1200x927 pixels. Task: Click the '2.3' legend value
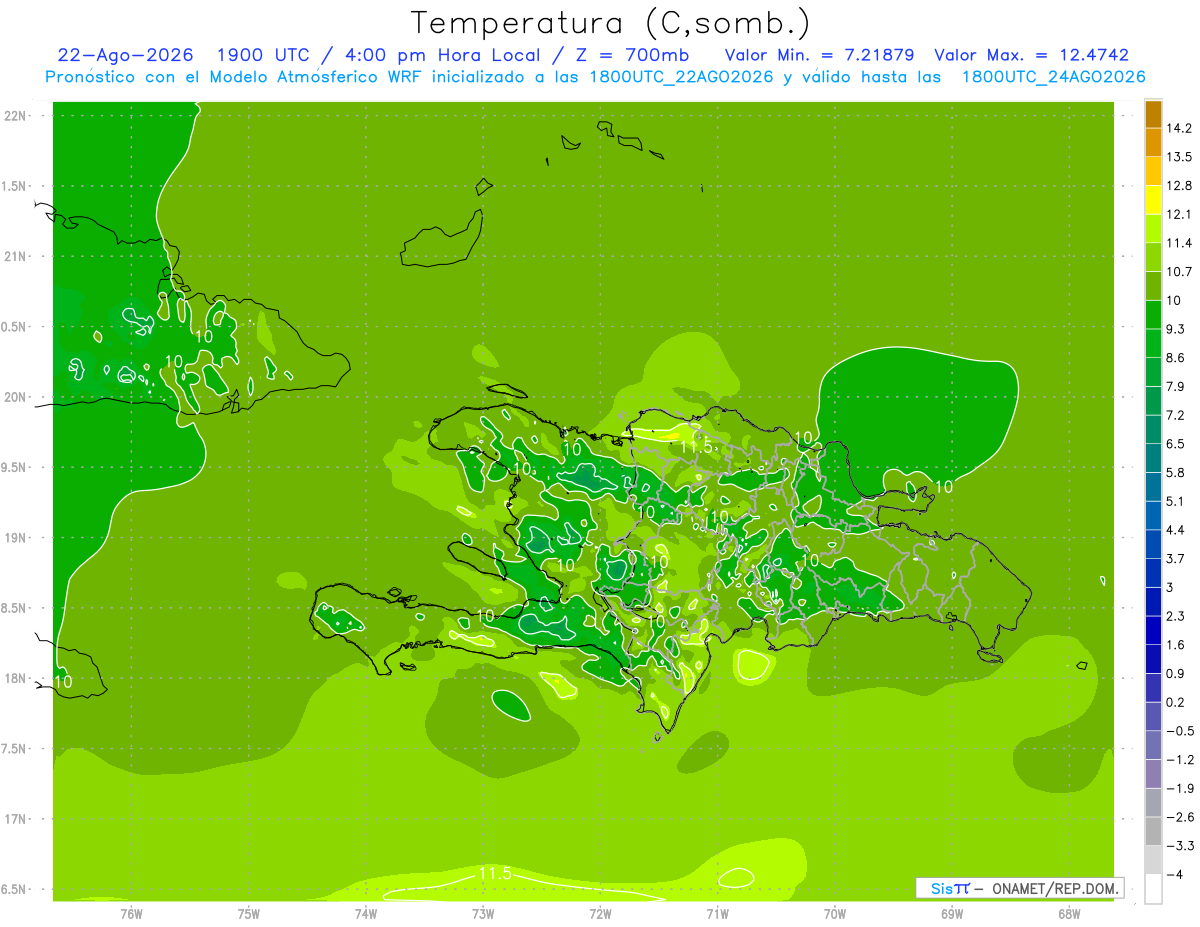click(1175, 616)
